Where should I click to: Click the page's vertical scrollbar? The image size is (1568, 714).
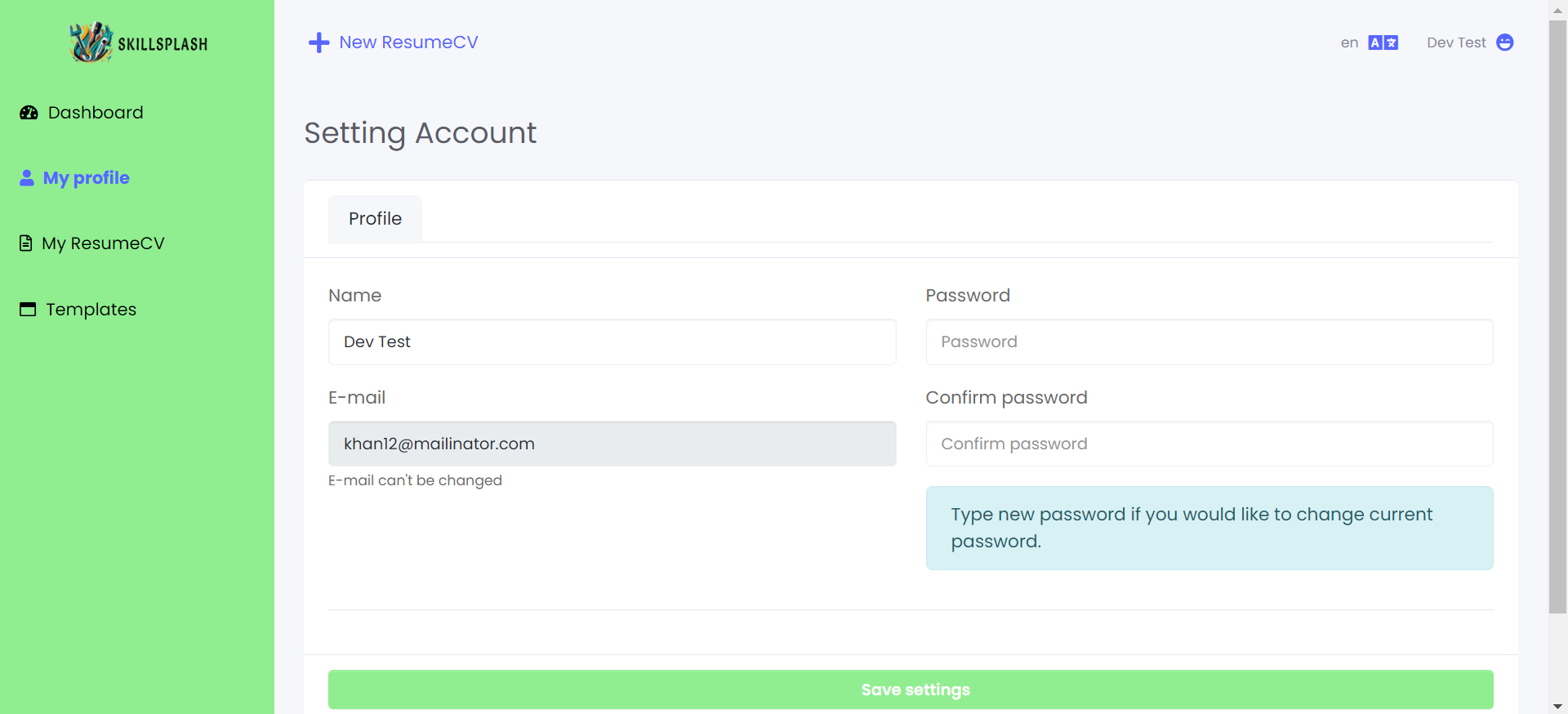tap(1557, 317)
